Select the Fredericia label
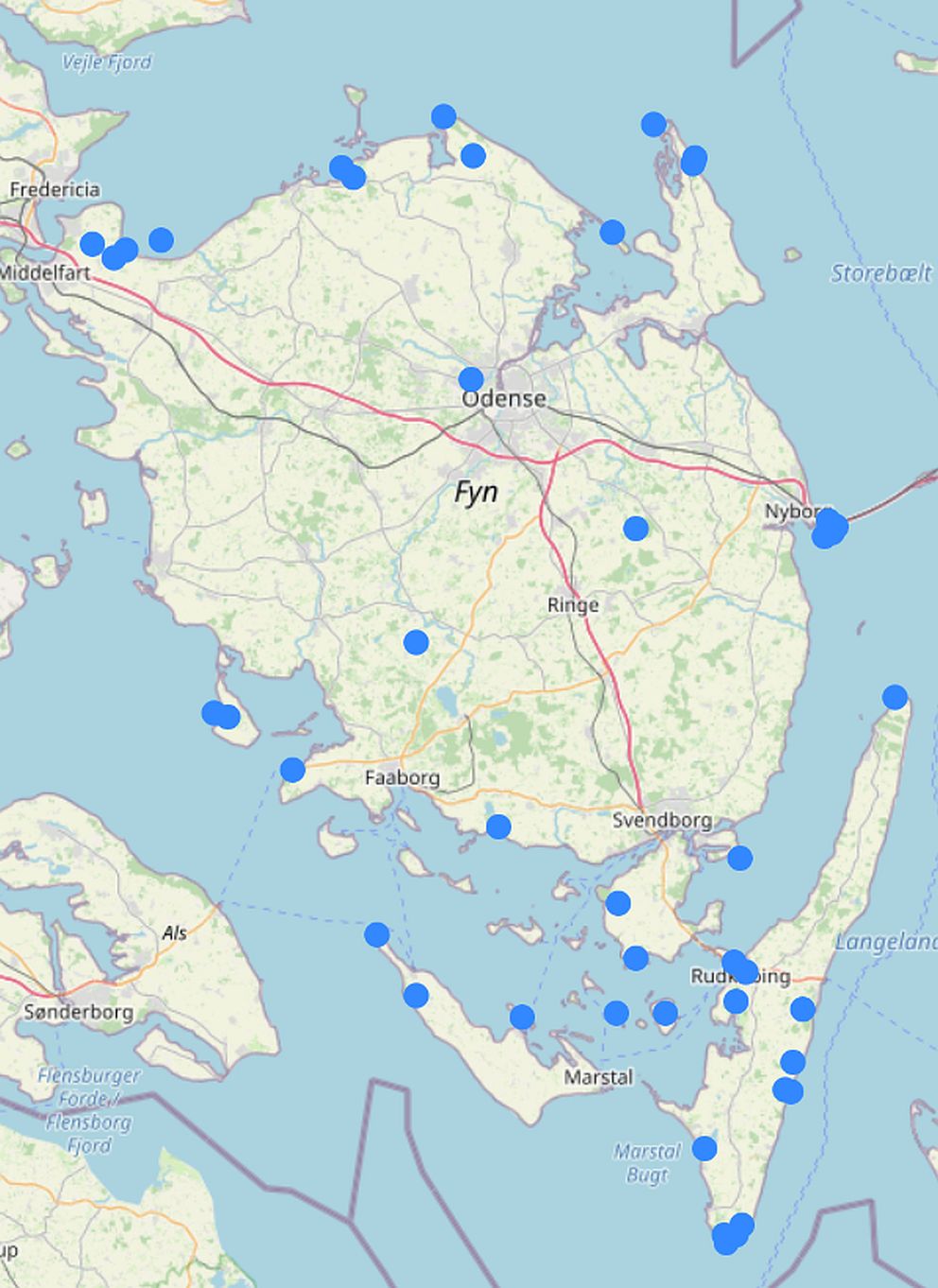Viewport: 938px width, 1288px height. point(55,189)
